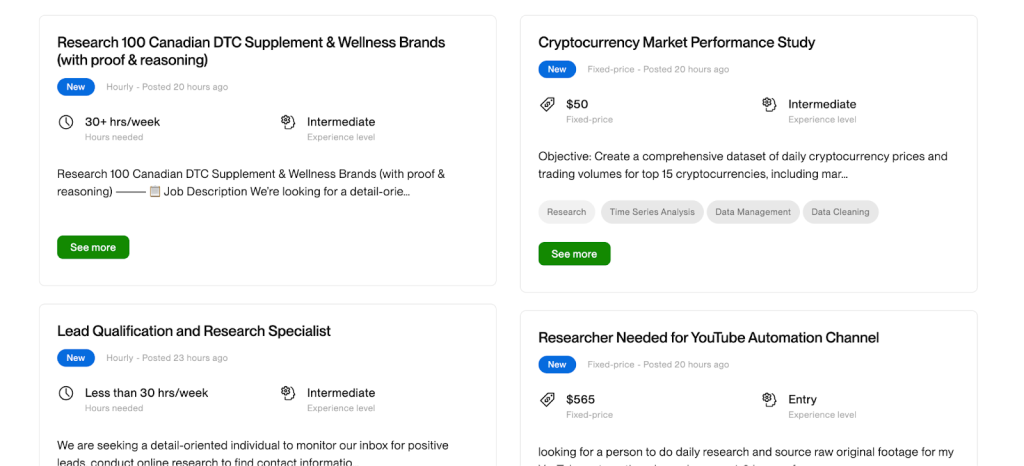This screenshot has height=466, width=1024.
Task: Expand Cryptocurrency Market job with See more
Action: click(574, 254)
